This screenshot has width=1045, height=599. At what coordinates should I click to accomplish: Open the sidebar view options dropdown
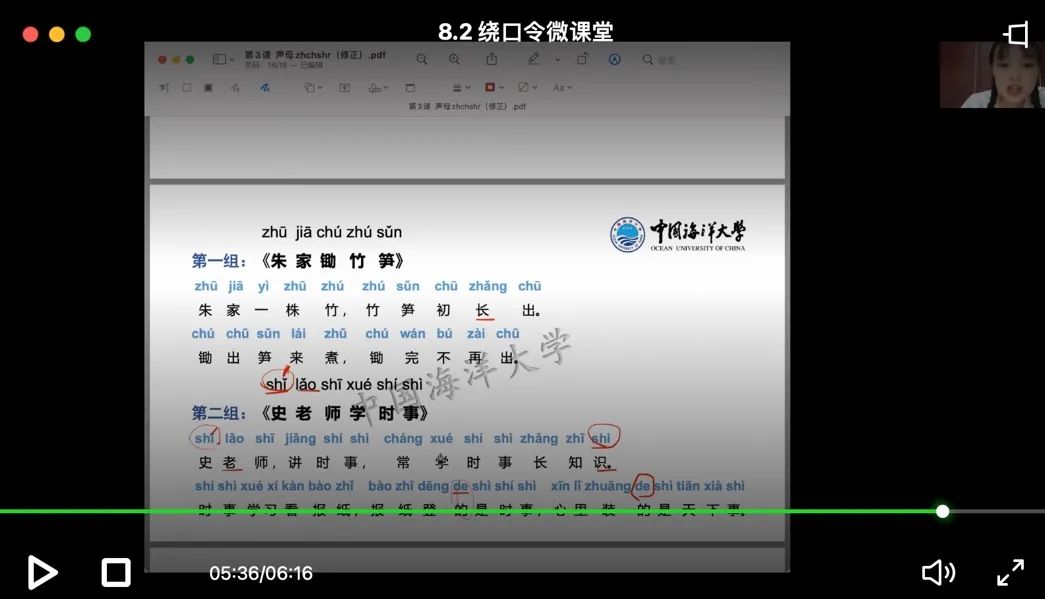pos(222,58)
